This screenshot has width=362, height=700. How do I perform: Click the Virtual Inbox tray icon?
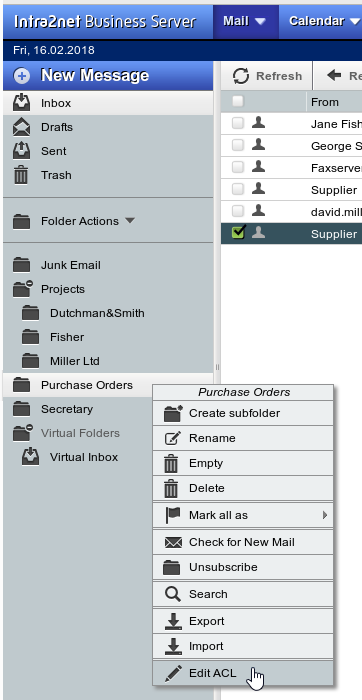[x=30, y=457]
